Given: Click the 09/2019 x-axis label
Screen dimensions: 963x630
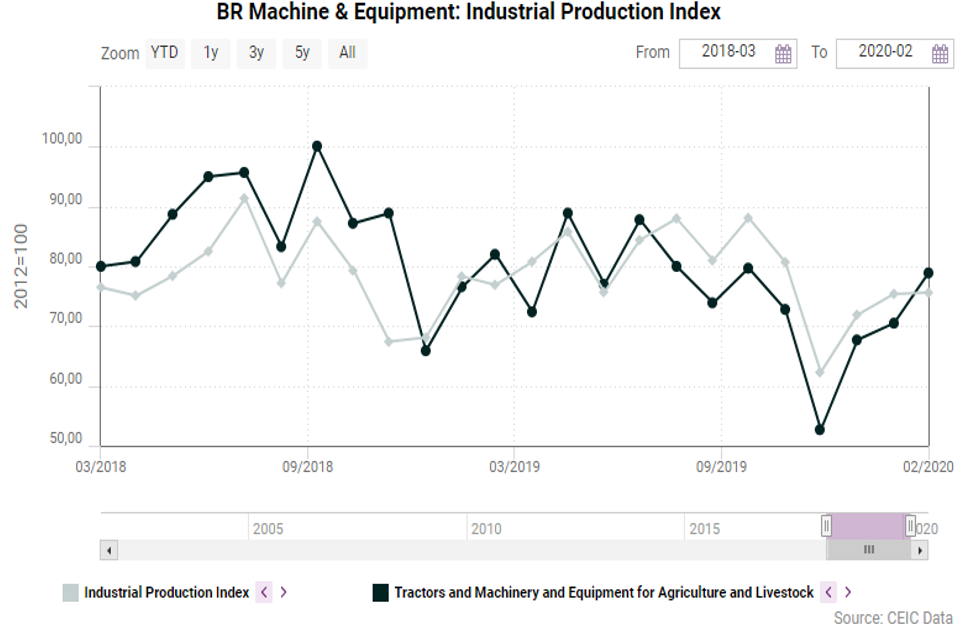Looking at the screenshot, I should [721, 467].
